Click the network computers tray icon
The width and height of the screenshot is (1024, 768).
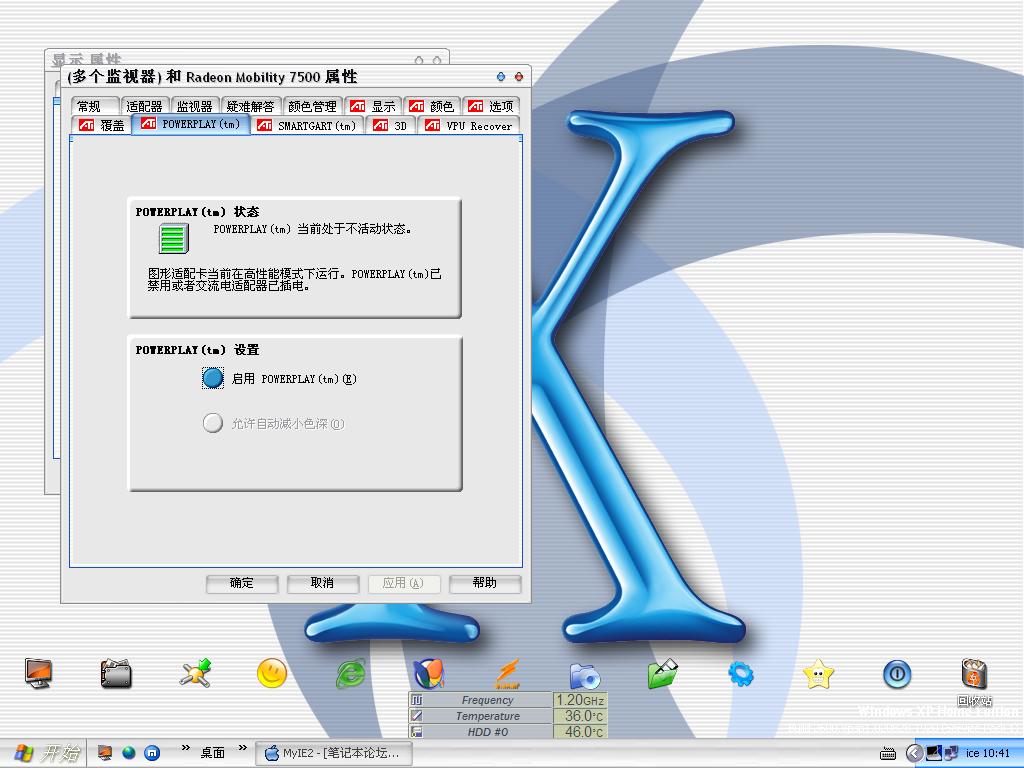tap(951, 753)
